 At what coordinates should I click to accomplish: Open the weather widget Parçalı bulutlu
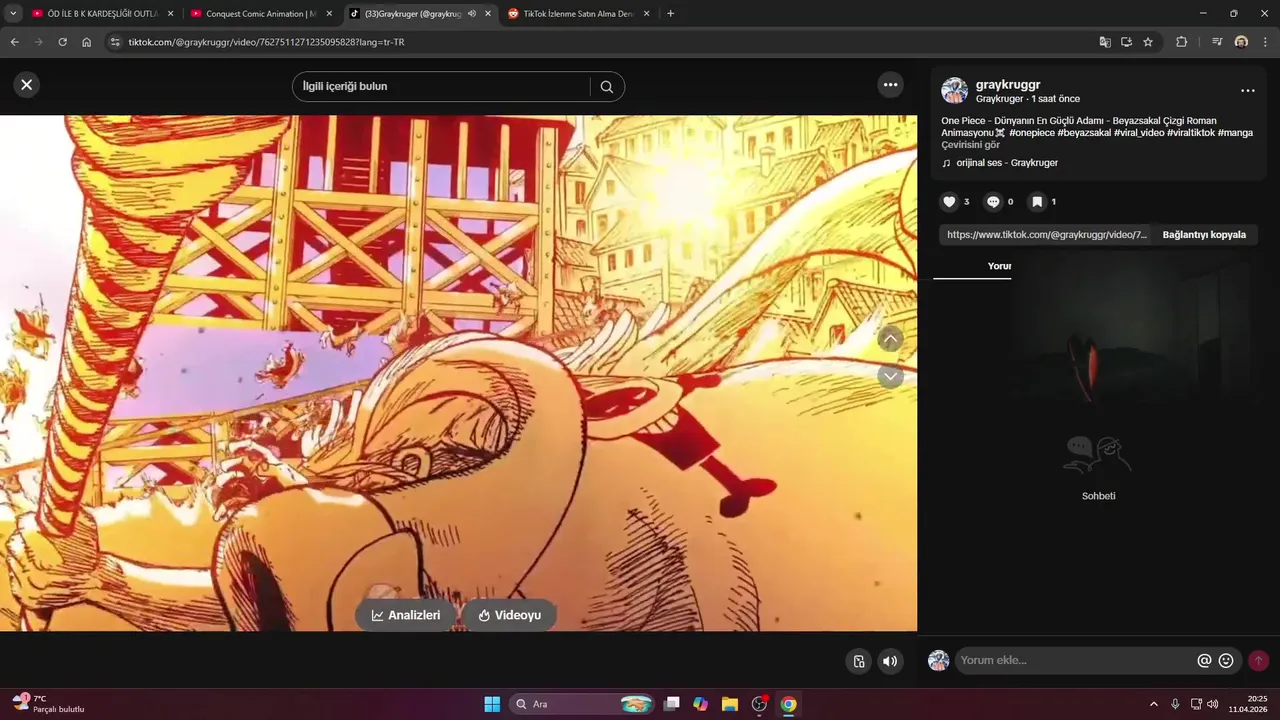[x=48, y=704]
